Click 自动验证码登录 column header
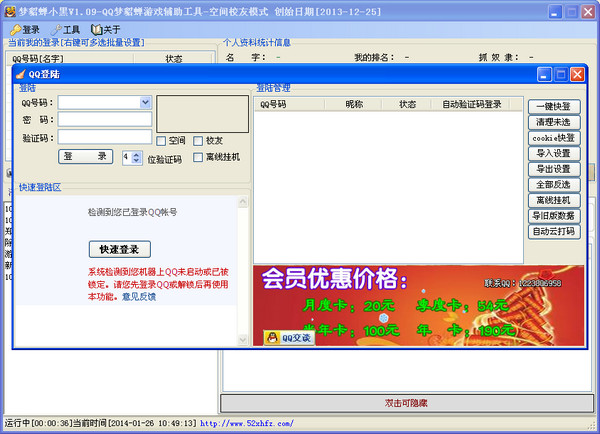 [x=471, y=104]
